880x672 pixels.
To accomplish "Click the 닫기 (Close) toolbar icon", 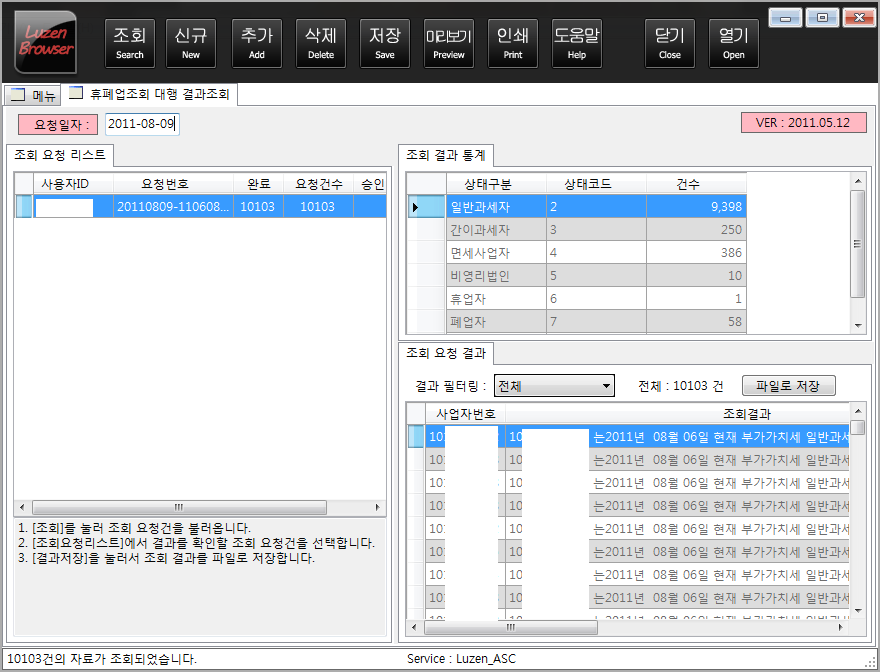I will (x=669, y=42).
